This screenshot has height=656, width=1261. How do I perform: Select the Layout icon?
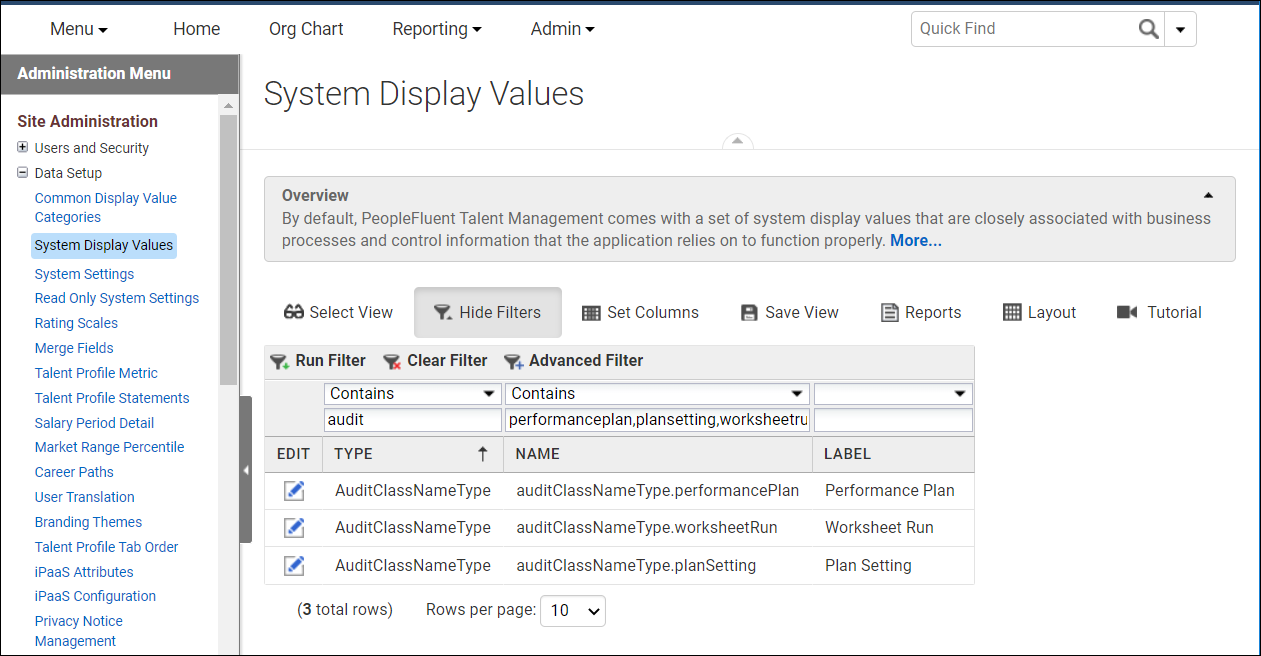point(1013,312)
